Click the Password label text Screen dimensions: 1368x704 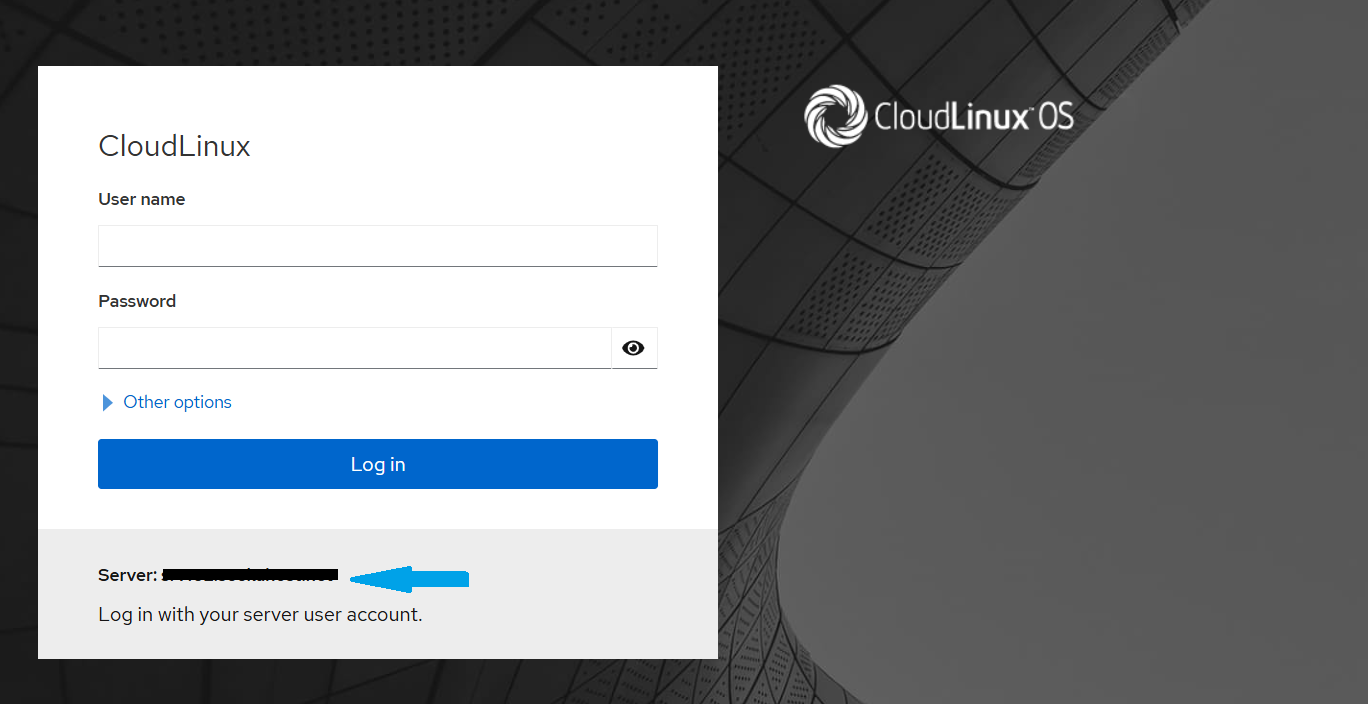pos(137,301)
